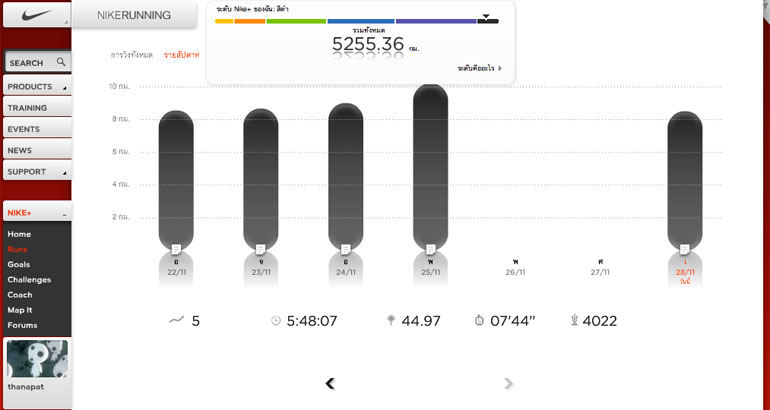
Task: Open the TRAINING menu item
Action: click(36, 108)
